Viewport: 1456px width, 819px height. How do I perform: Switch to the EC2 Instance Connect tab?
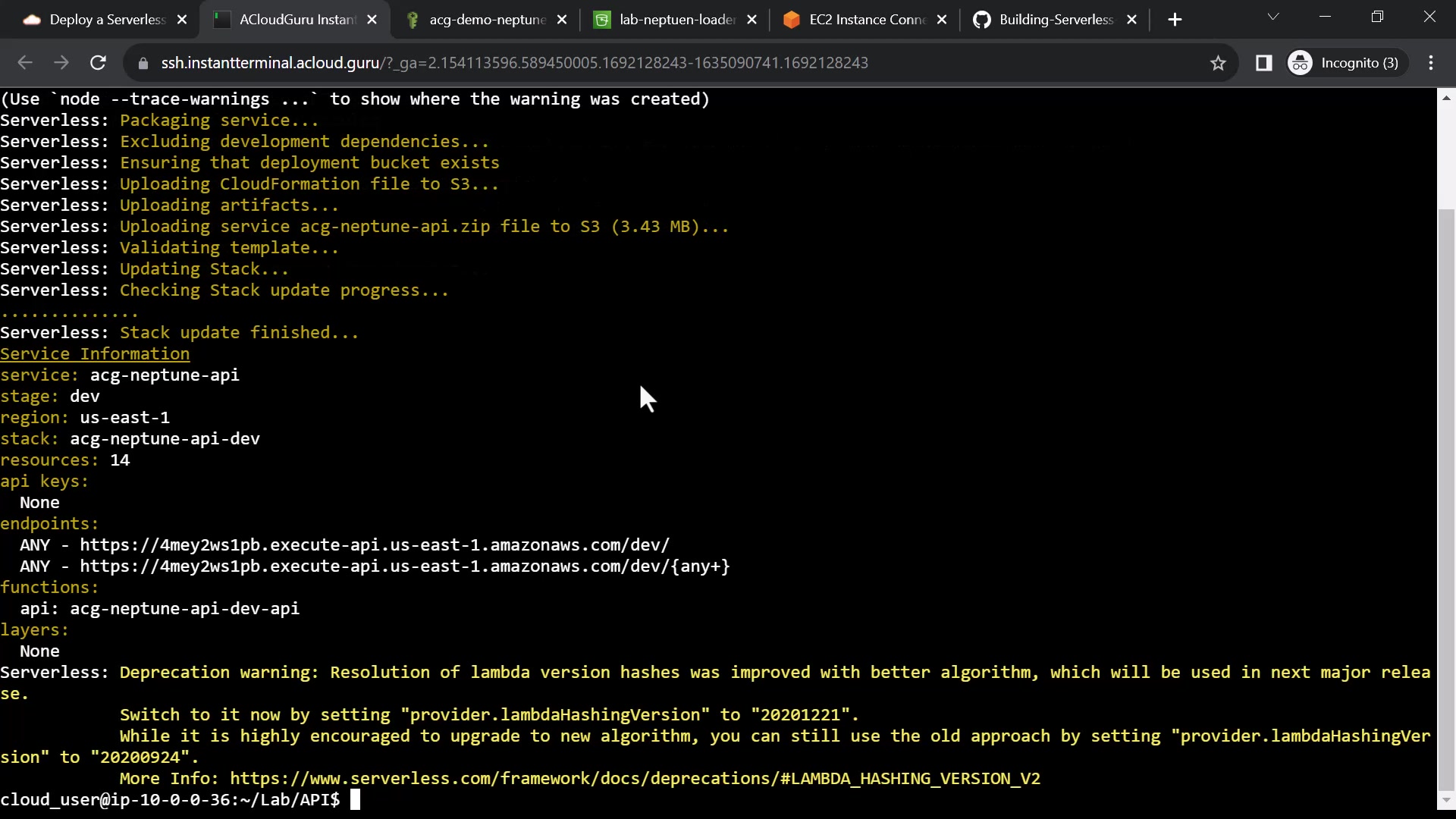(867, 20)
